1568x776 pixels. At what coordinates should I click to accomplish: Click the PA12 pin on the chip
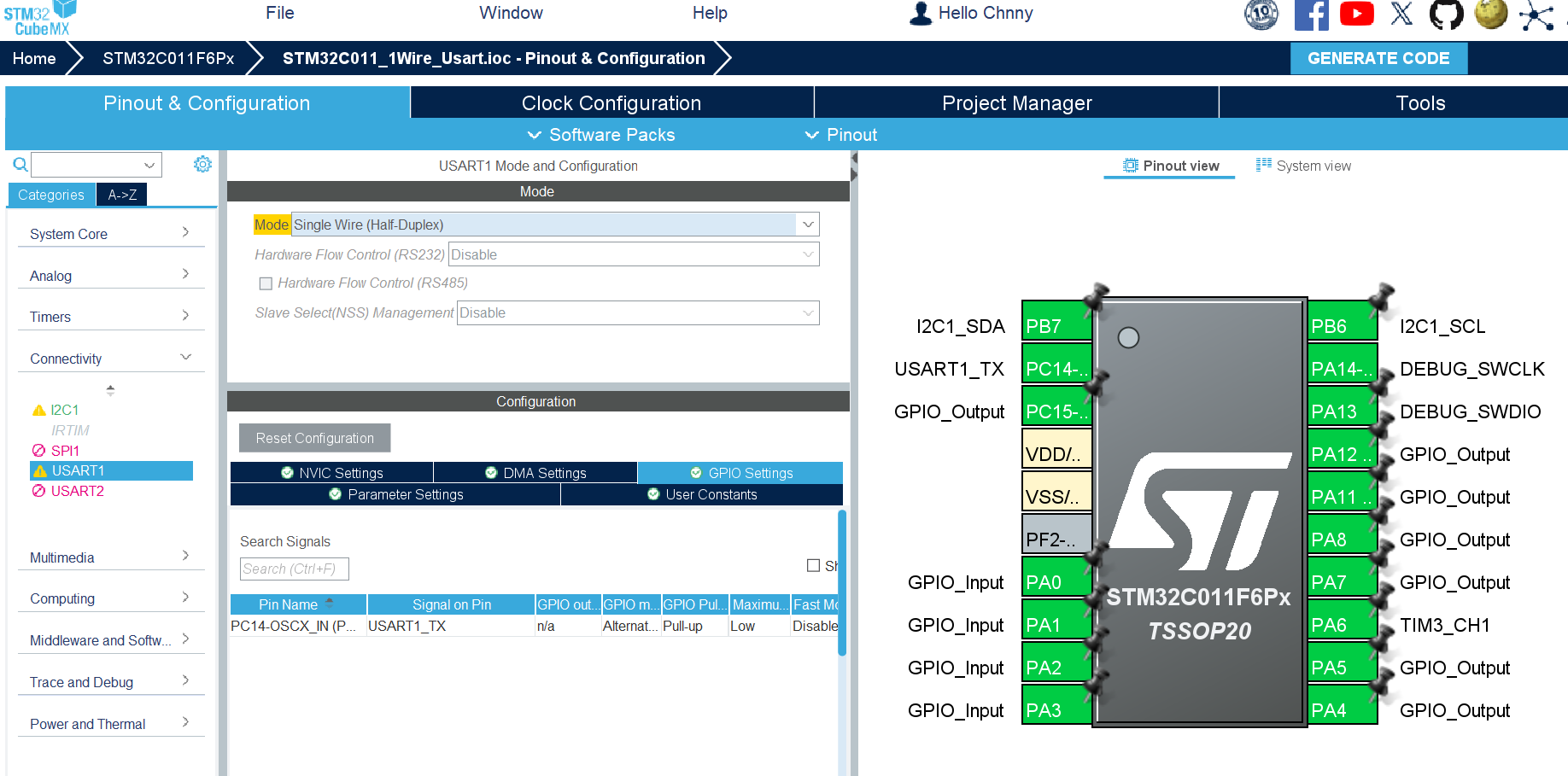(1343, 449)
